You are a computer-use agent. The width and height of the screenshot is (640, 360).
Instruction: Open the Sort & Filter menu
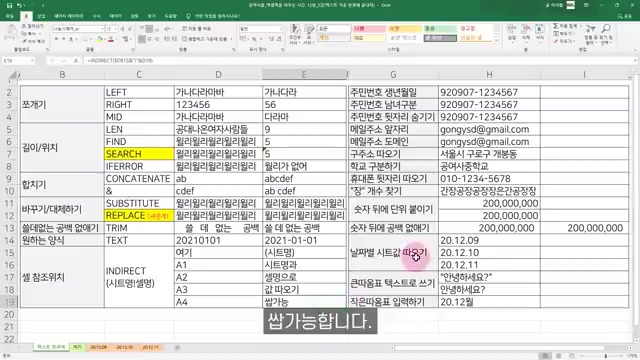tap(591, 34)
